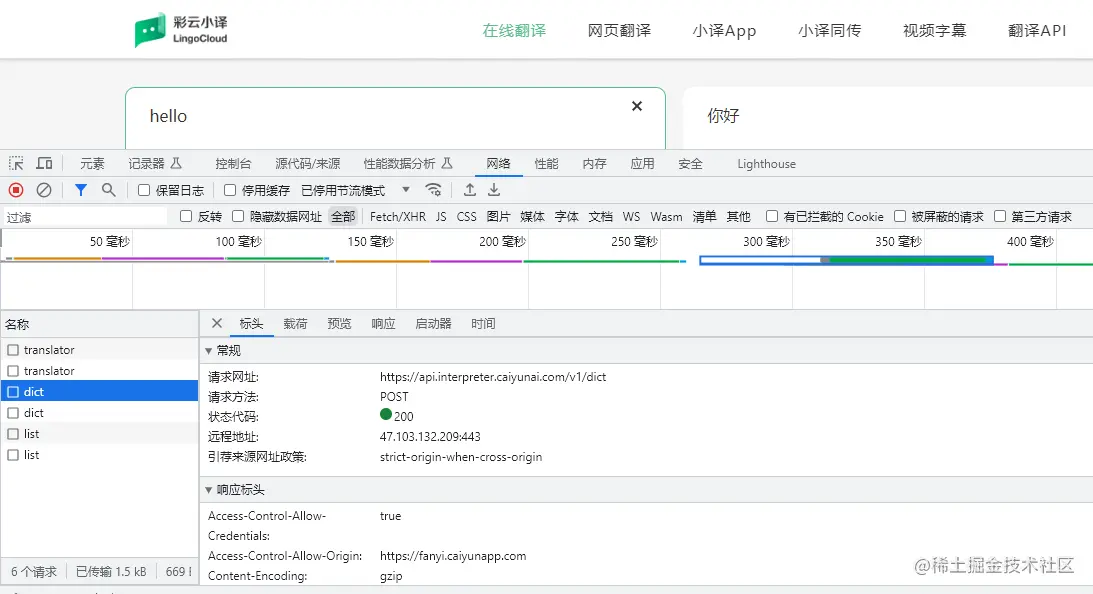Click the hello translation input box
The height and width of the screenshot is (594, 1093).
(x=395, y=117)
